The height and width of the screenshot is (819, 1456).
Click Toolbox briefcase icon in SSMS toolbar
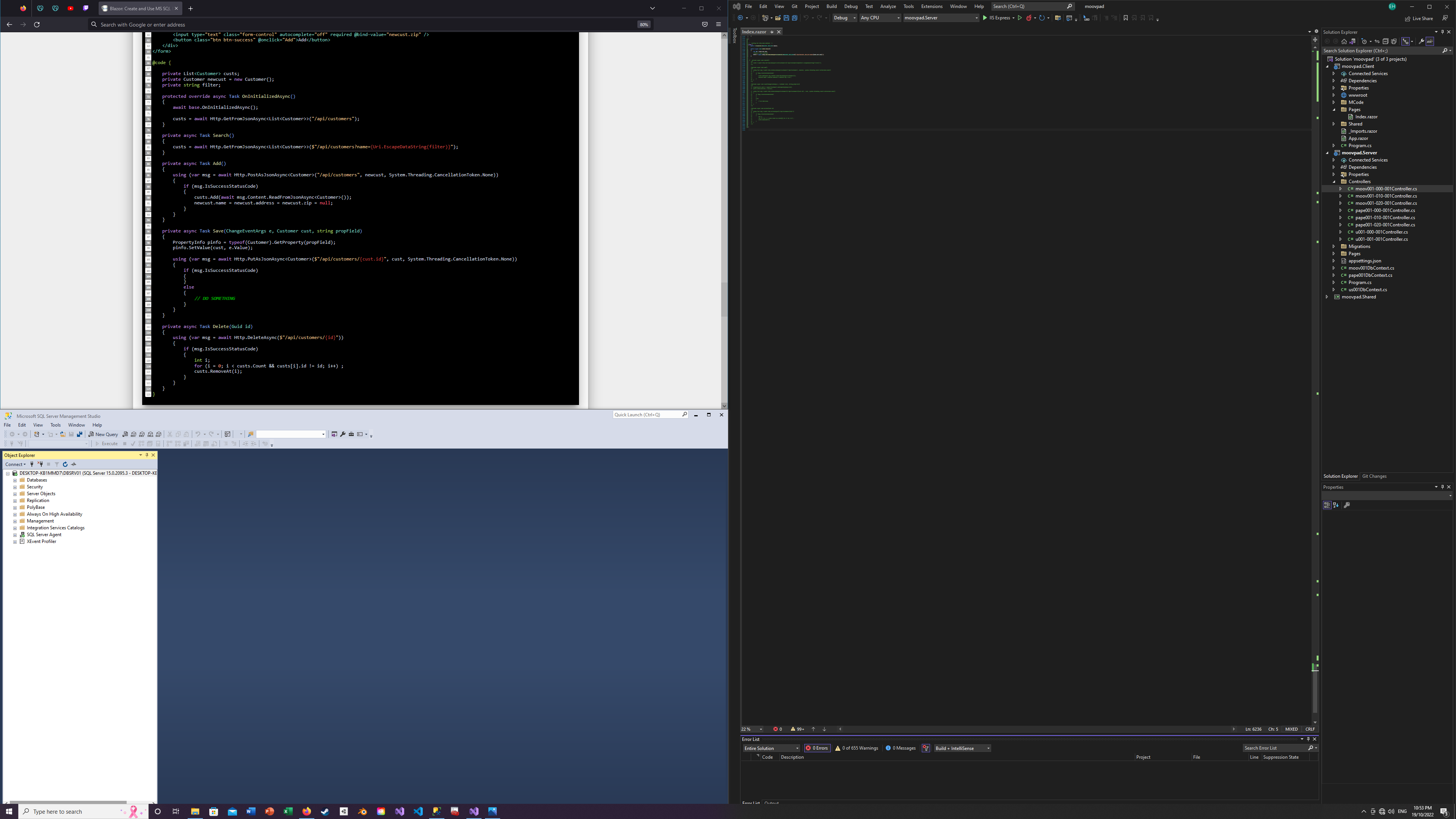click(x=351, y=435)
